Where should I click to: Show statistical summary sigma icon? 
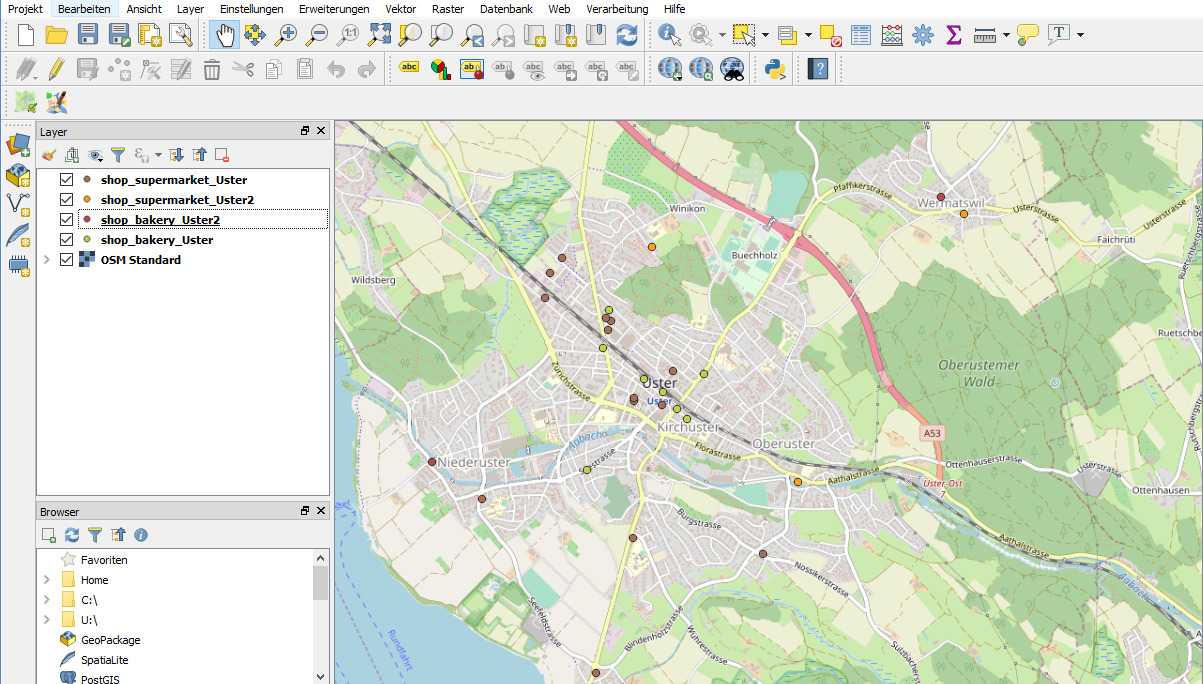tap(953, 35)
